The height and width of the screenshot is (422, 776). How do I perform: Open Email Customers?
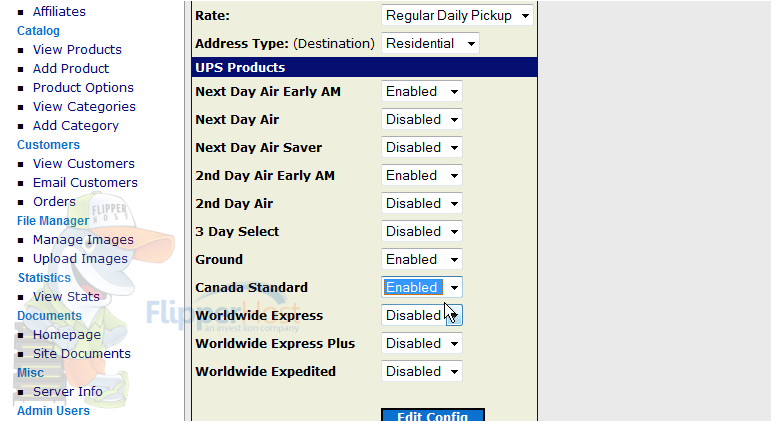pos(85,183)
